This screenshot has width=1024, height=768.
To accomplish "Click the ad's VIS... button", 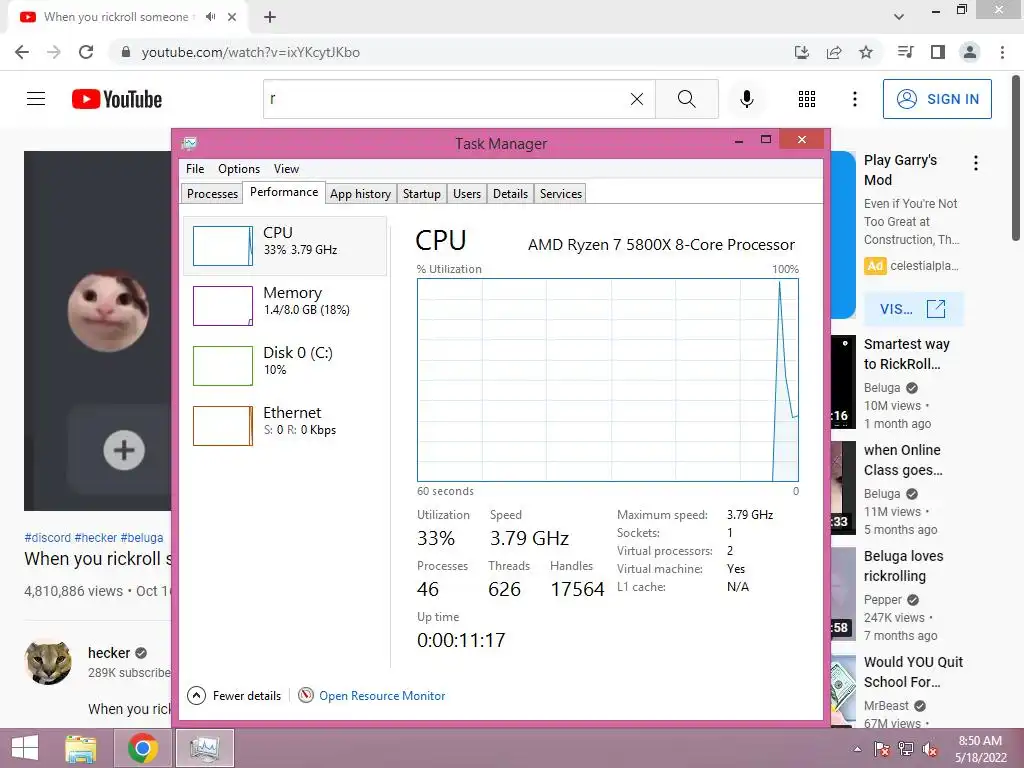I will click(x=913, y=309).
